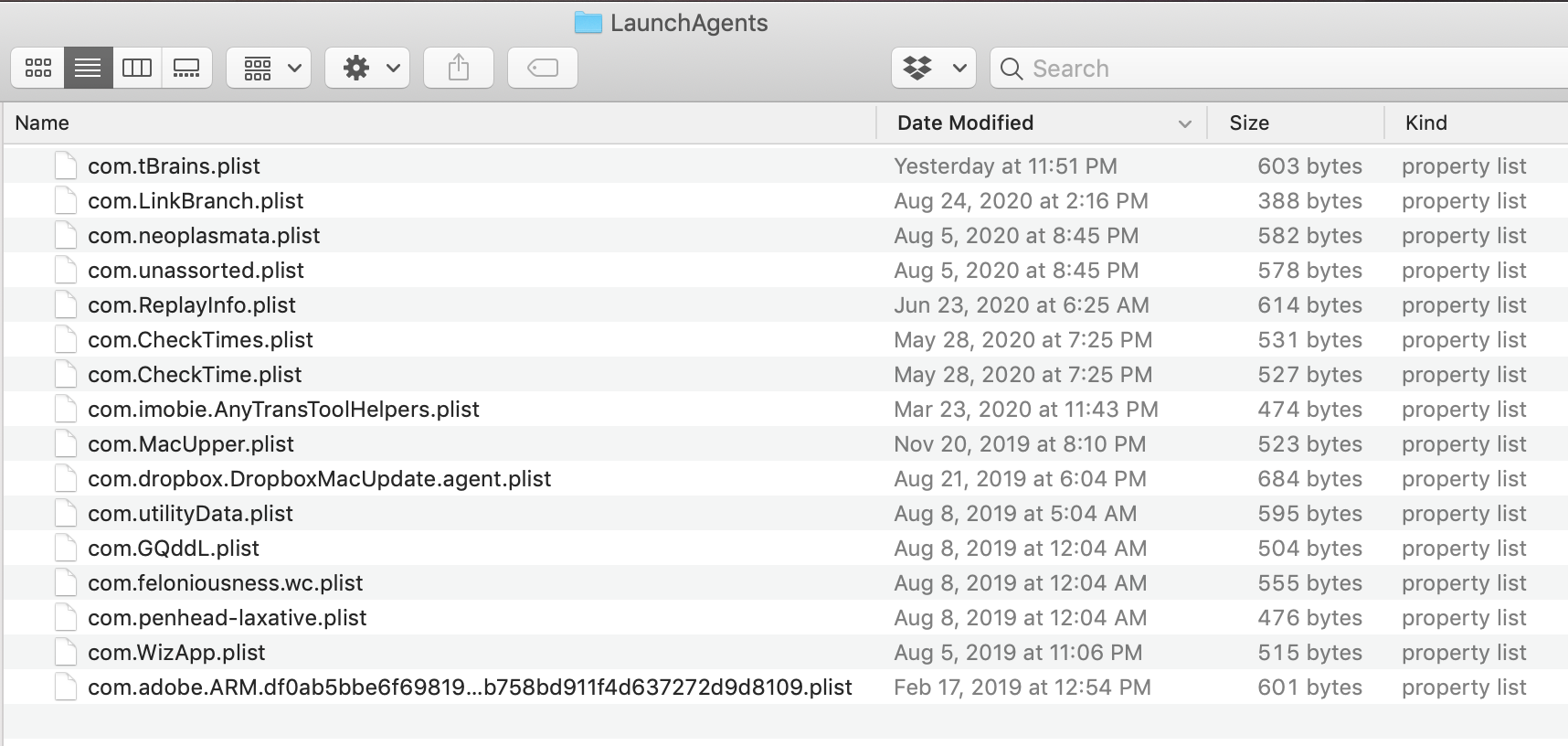This screenshot has height=746, width=1568.
Task: Select the com.MacUpper.plist file icon
Action: click(x=65, y=443)
